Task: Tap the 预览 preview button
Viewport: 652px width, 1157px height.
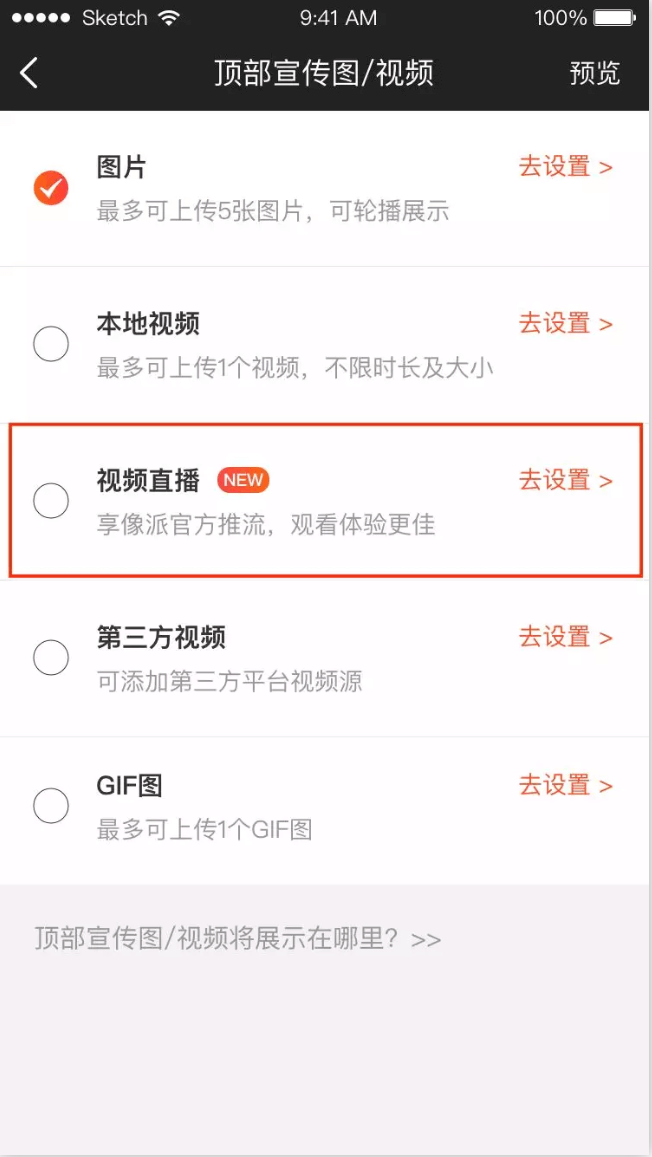Action: (595, 73)
